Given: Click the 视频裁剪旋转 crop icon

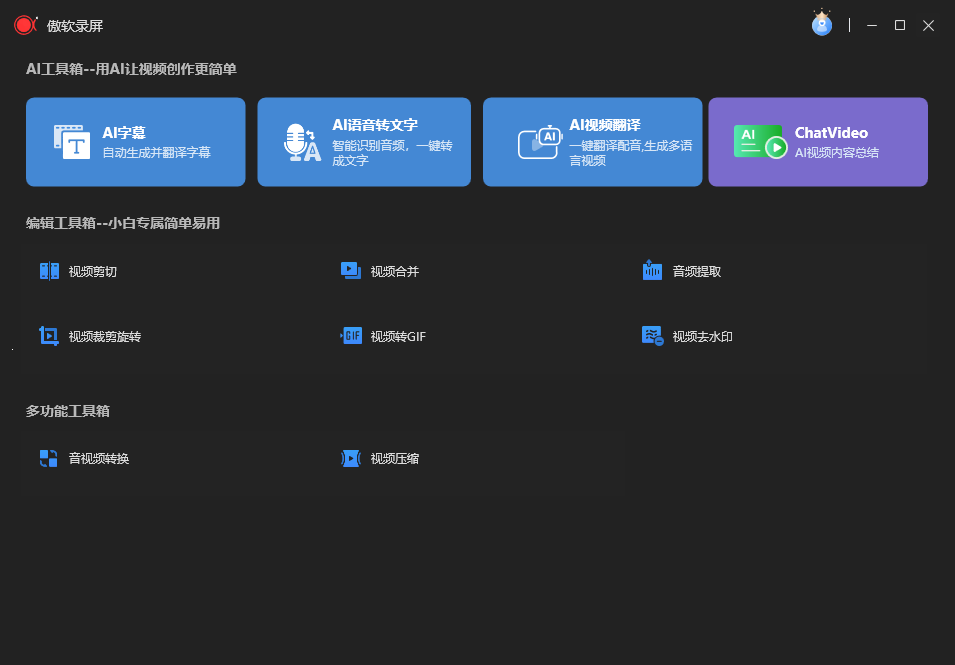Looking at the screenshot, I should pyautogui.click(x=49, y=336).
